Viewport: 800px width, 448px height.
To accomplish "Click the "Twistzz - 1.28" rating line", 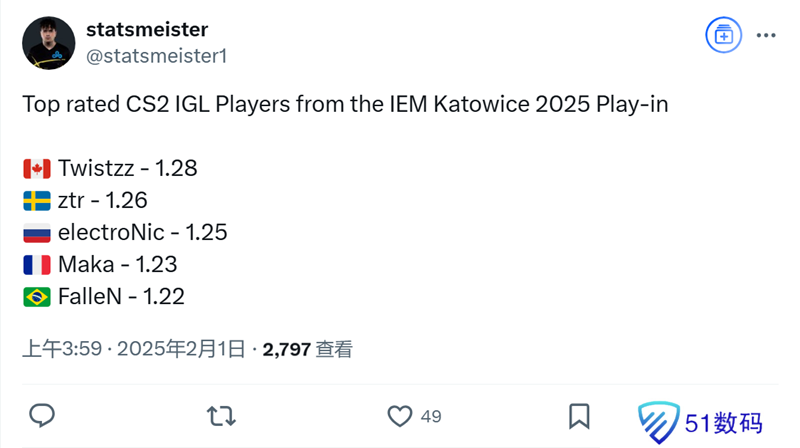I will tap(127, 168).
